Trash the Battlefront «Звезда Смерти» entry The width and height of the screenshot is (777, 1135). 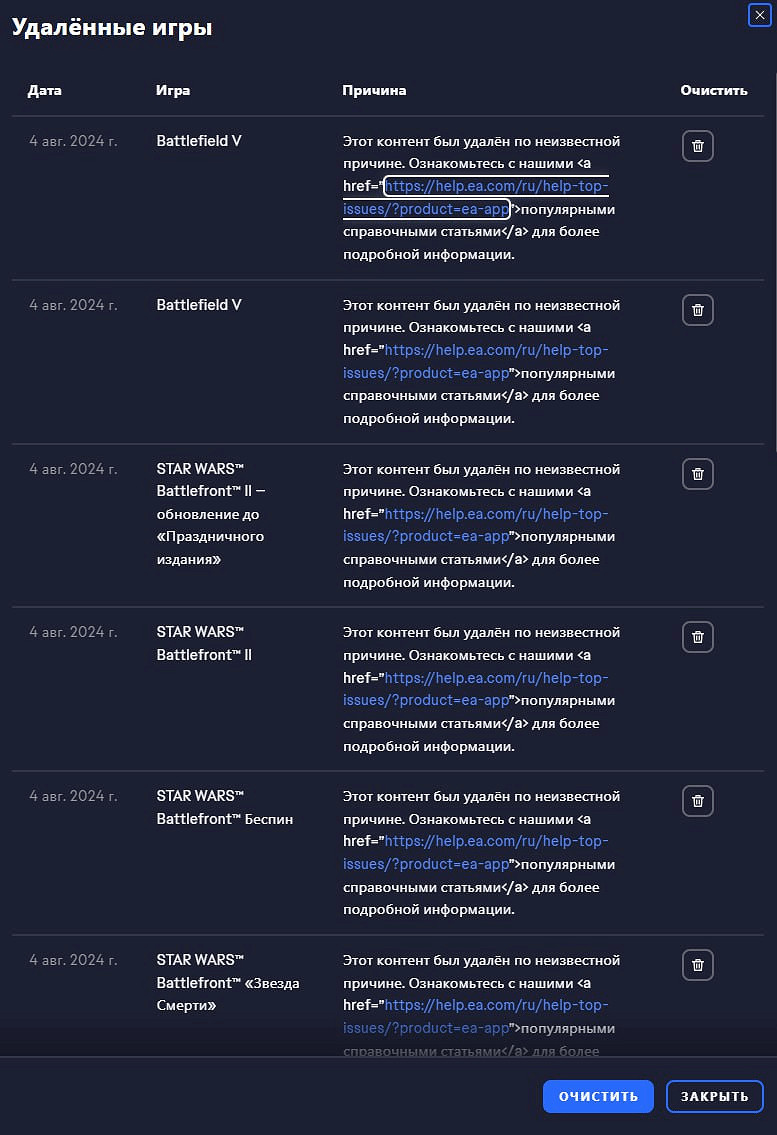(698, 965)
